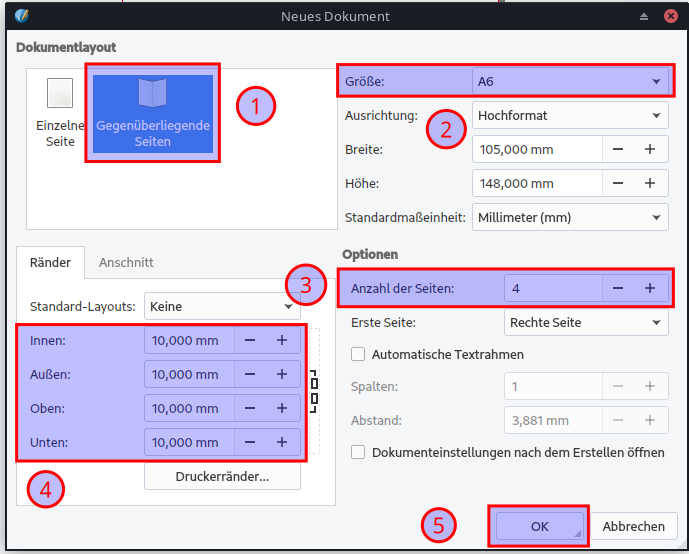Decrease the Unten margin with minus
This screenshot has width=689, height=554.
(250, 442)
